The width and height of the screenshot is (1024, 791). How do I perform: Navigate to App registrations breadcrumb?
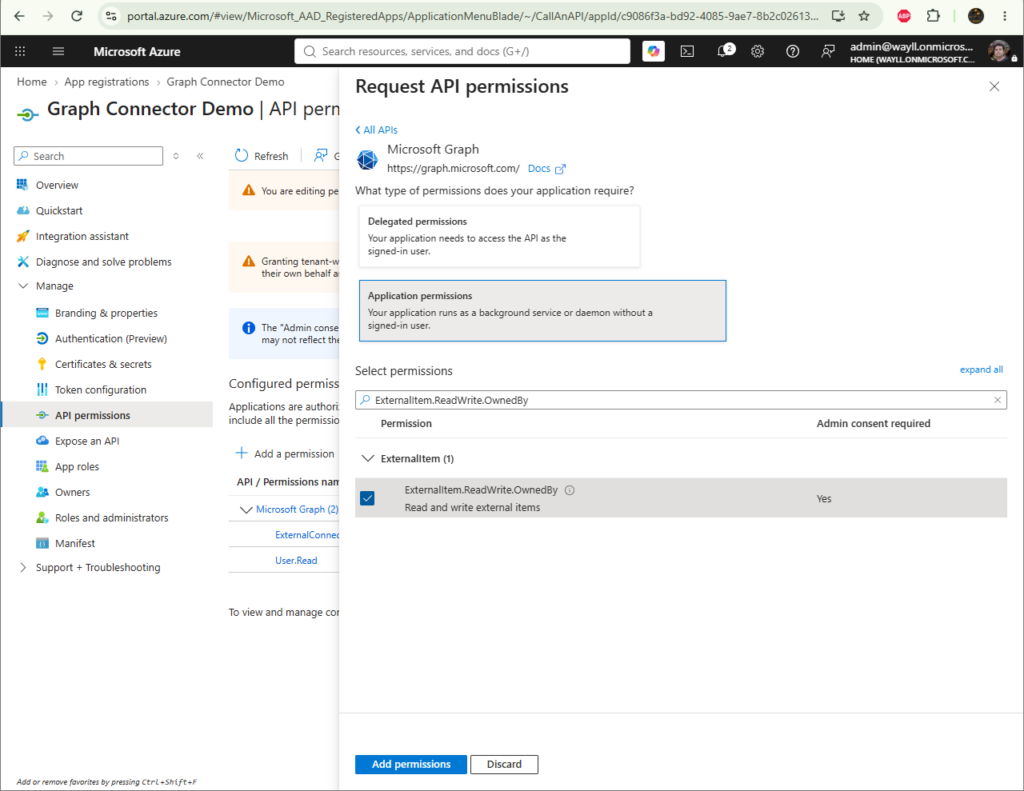[106, 82]
